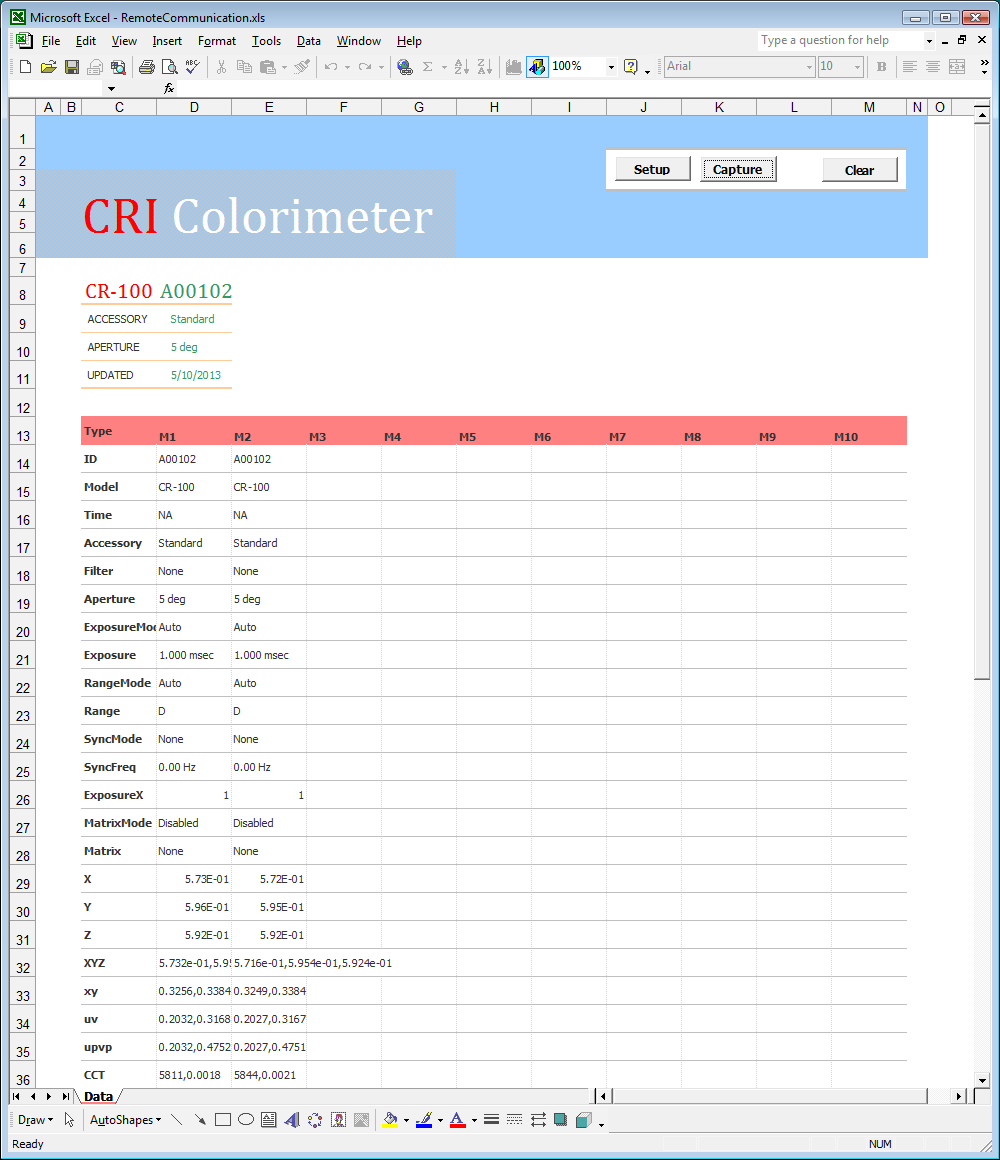
Task: Click the Capture button
Action: click(737, 169)
